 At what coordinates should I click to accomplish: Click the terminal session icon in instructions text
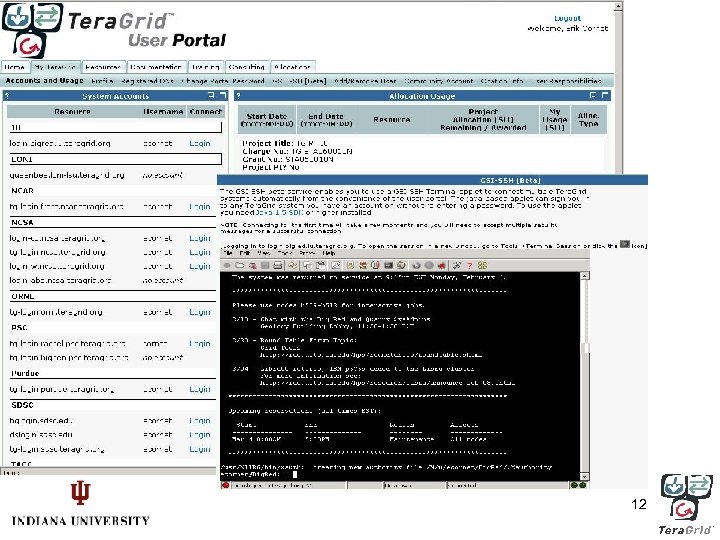click(x=624, y=244)
